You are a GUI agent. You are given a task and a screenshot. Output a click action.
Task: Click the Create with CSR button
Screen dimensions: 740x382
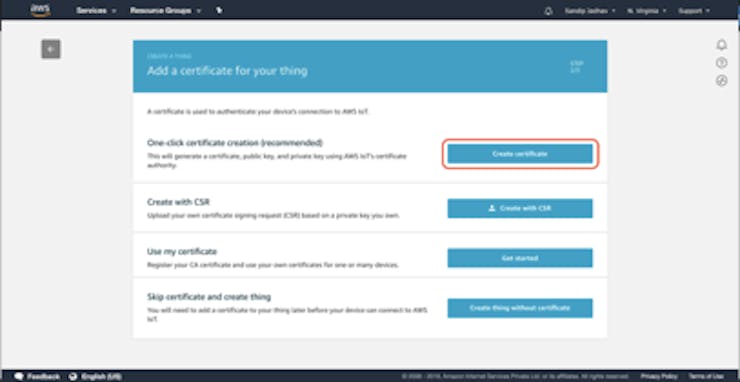520,208
